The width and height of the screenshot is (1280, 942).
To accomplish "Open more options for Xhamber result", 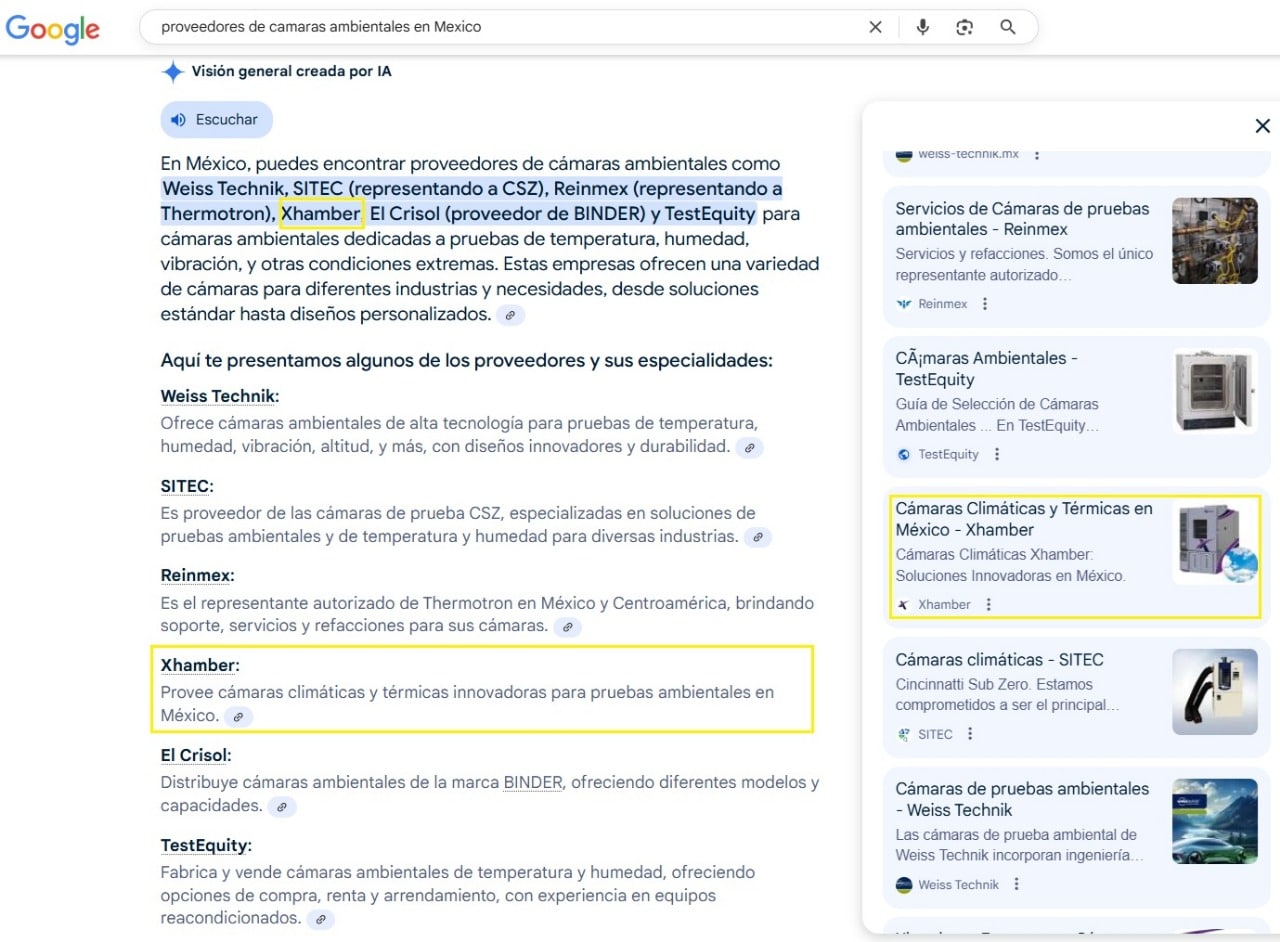I will [989, 604].
